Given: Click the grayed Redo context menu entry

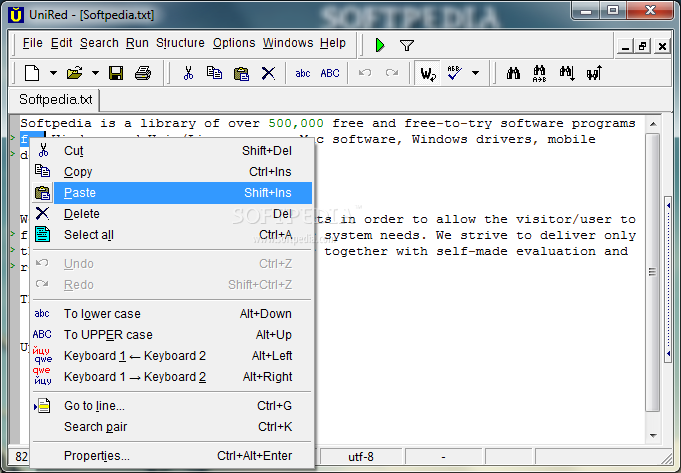Looking at the screenshot, I should tap(172, 284).
